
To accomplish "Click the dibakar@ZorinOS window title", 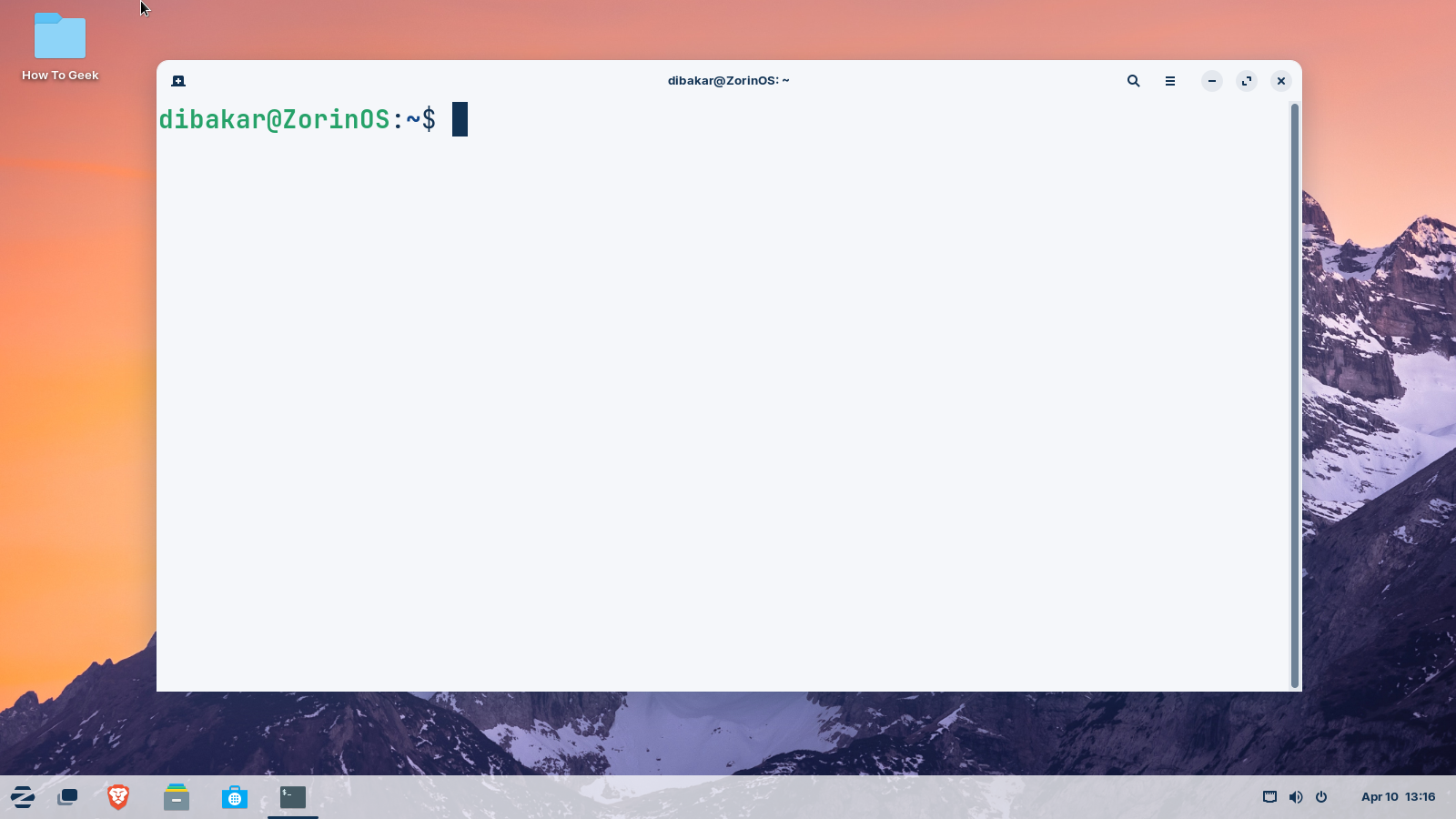I will pyautogui.click(x=728, y=81).
